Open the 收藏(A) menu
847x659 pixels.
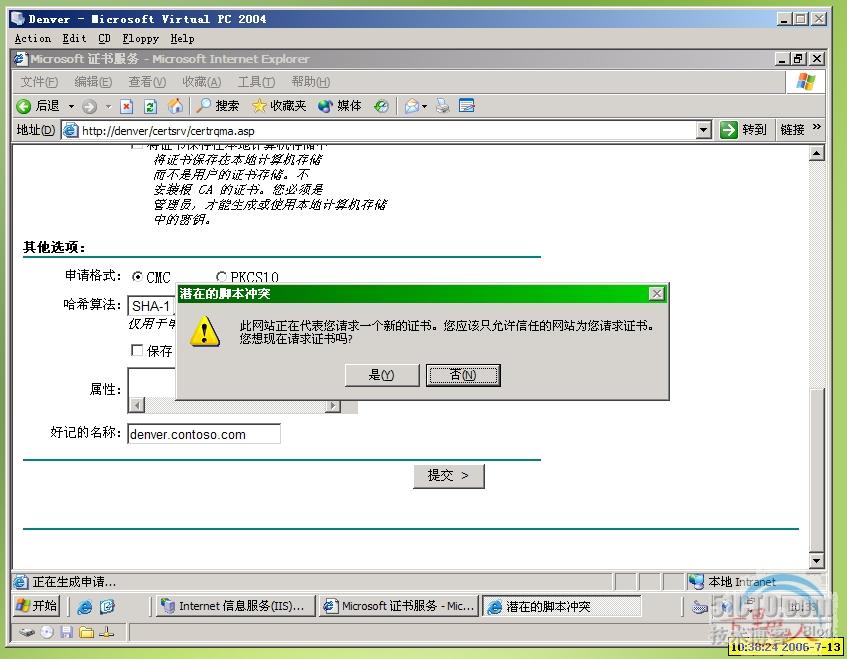click(x=201, y=82)
